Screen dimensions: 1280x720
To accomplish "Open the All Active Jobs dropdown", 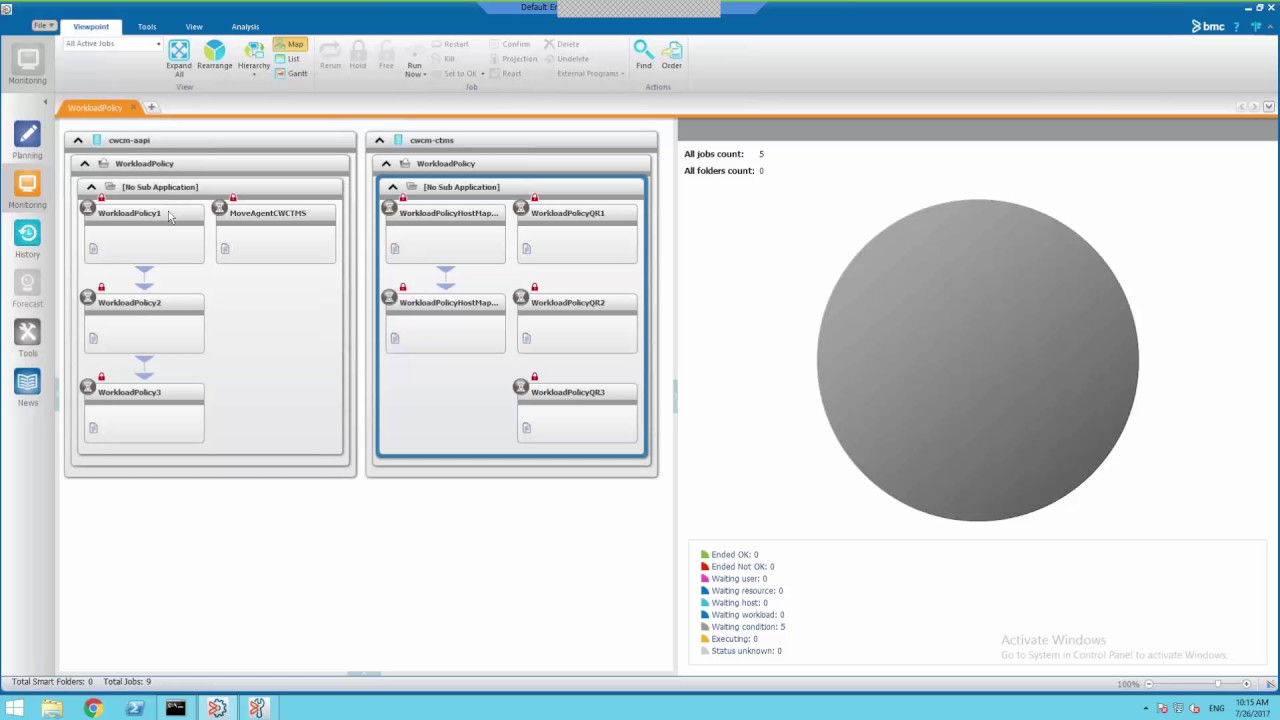I will click(113, 44).
